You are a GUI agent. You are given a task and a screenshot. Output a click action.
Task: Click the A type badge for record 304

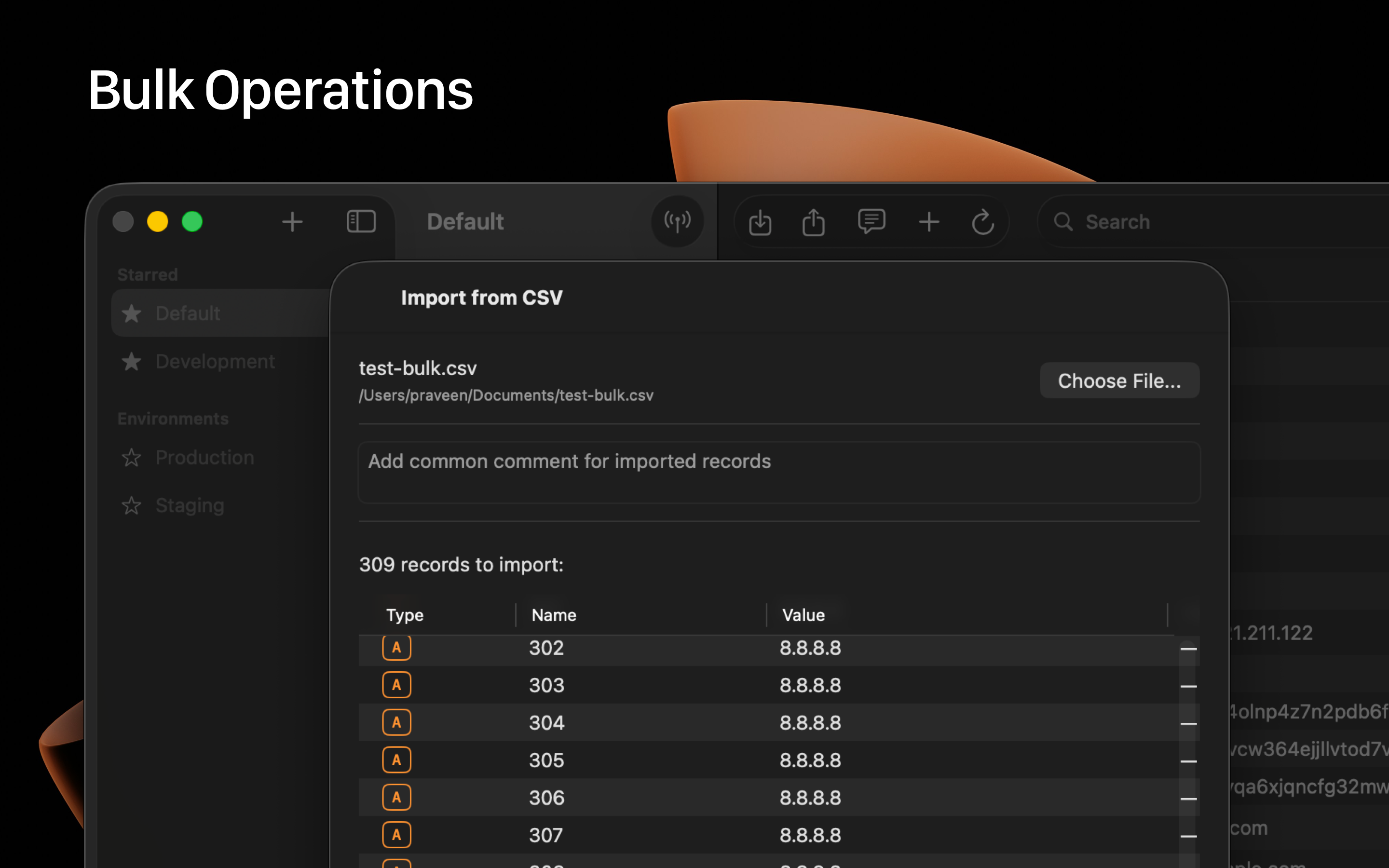(396, 722)
